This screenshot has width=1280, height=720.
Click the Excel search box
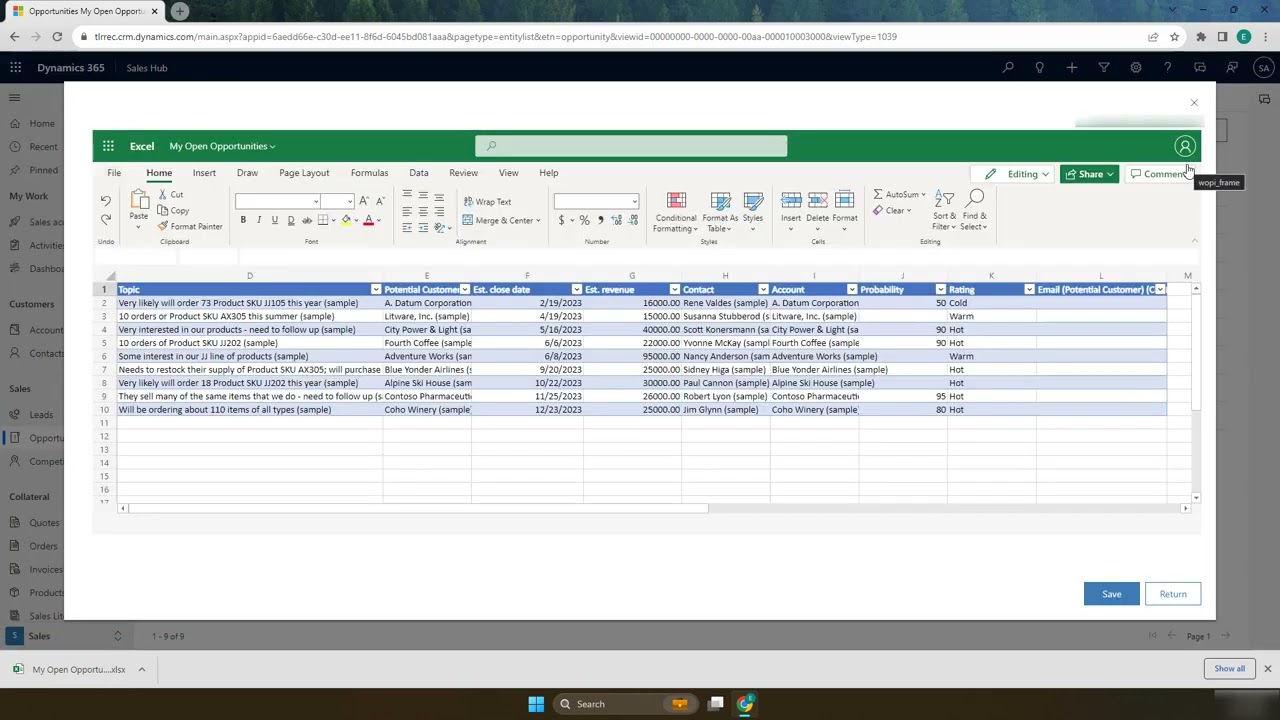click(631, 147)
